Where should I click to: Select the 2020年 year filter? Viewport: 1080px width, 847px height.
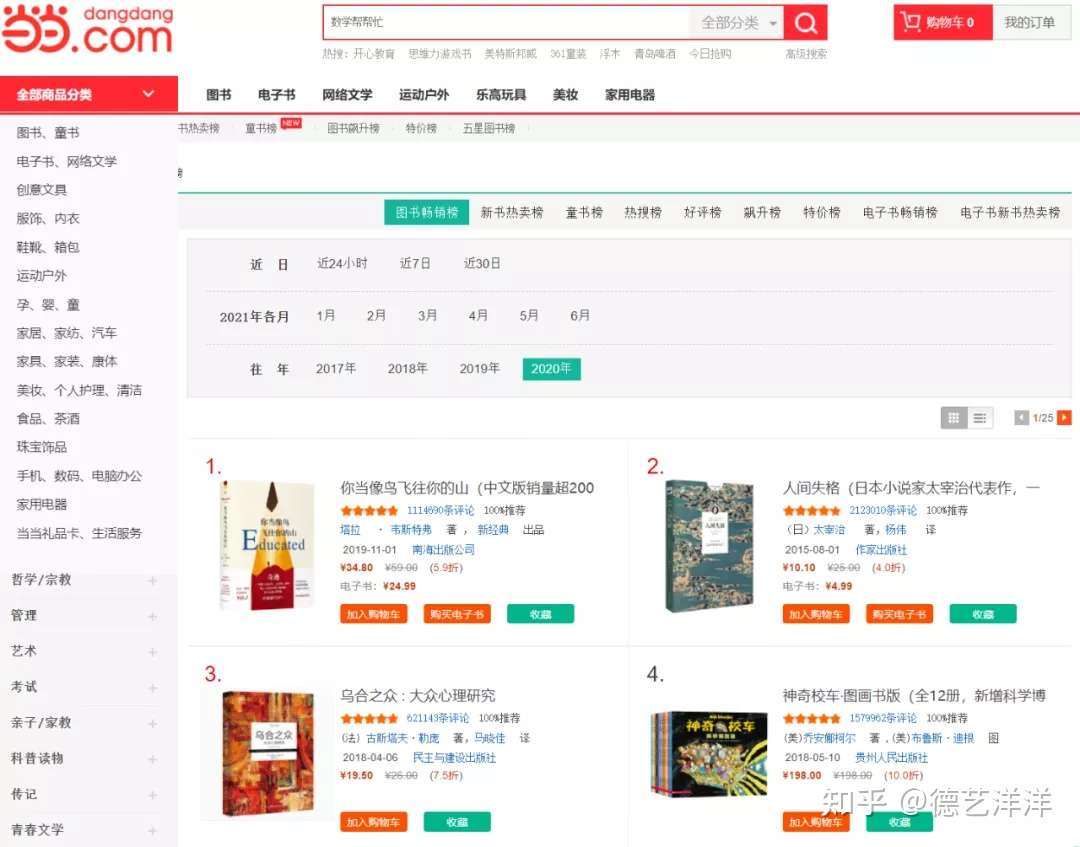point(551,368)
